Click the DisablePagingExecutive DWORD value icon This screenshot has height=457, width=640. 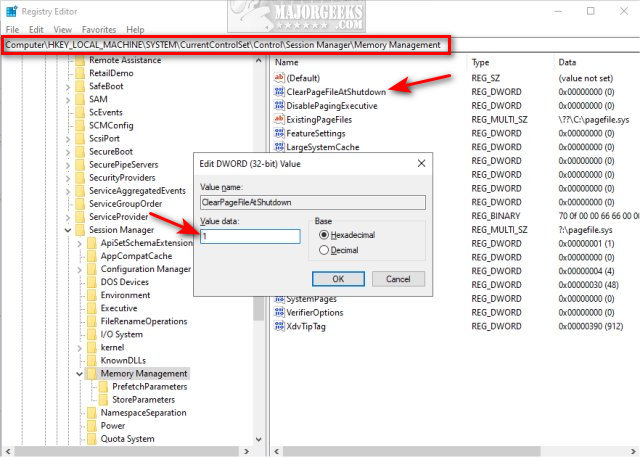point(279,106)
